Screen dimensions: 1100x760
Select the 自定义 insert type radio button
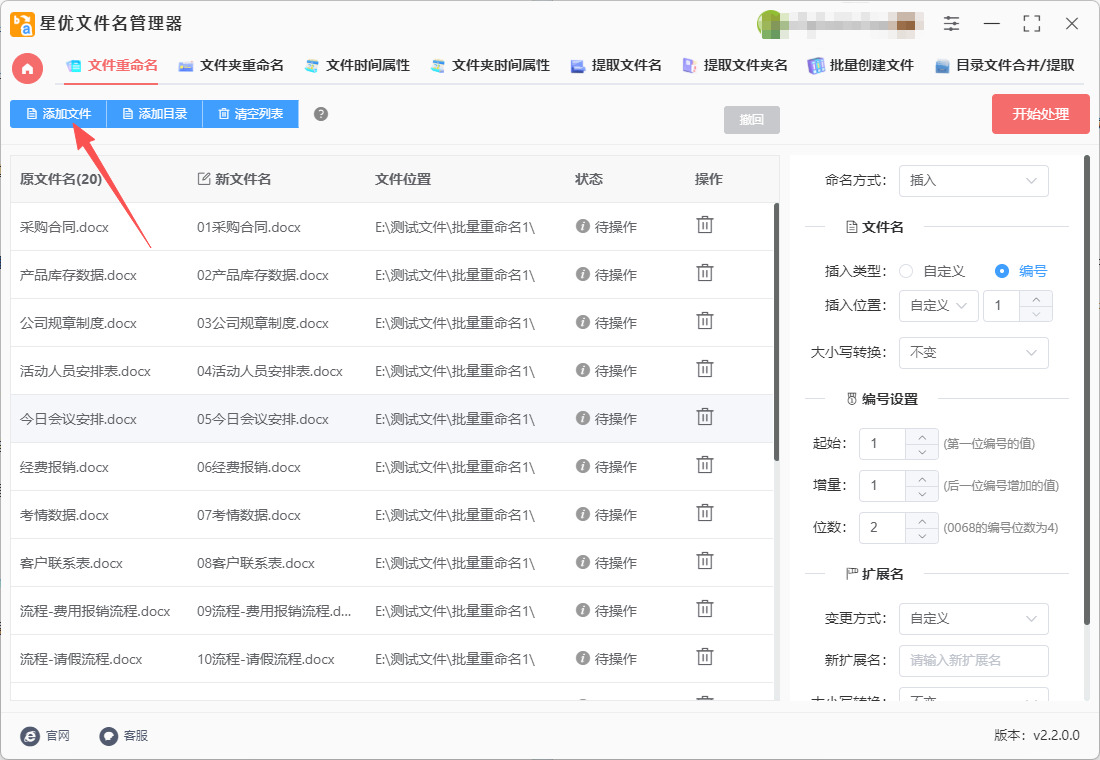pos(906,271)
